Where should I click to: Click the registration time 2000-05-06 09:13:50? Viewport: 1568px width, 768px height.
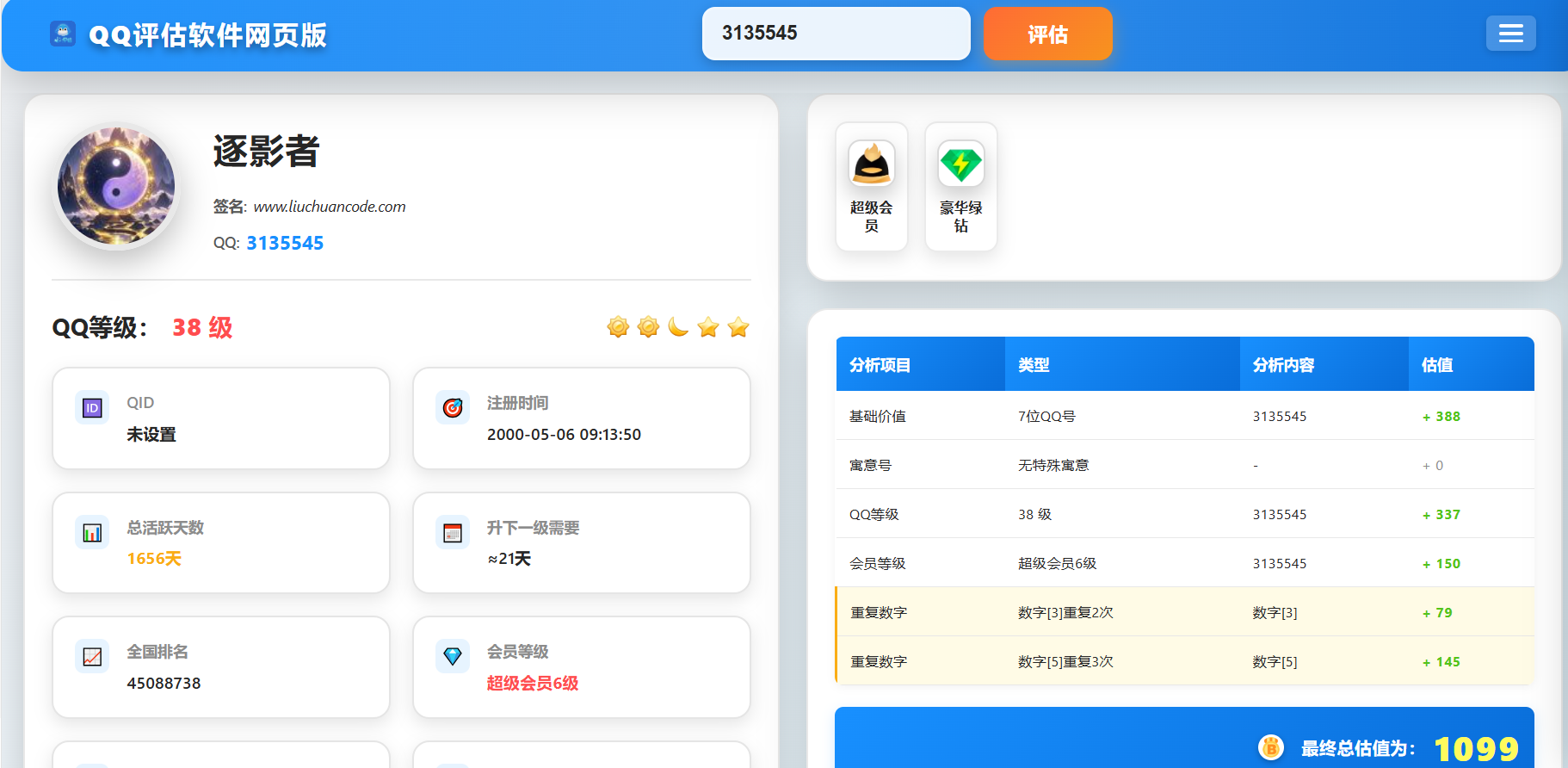point(564,435)
